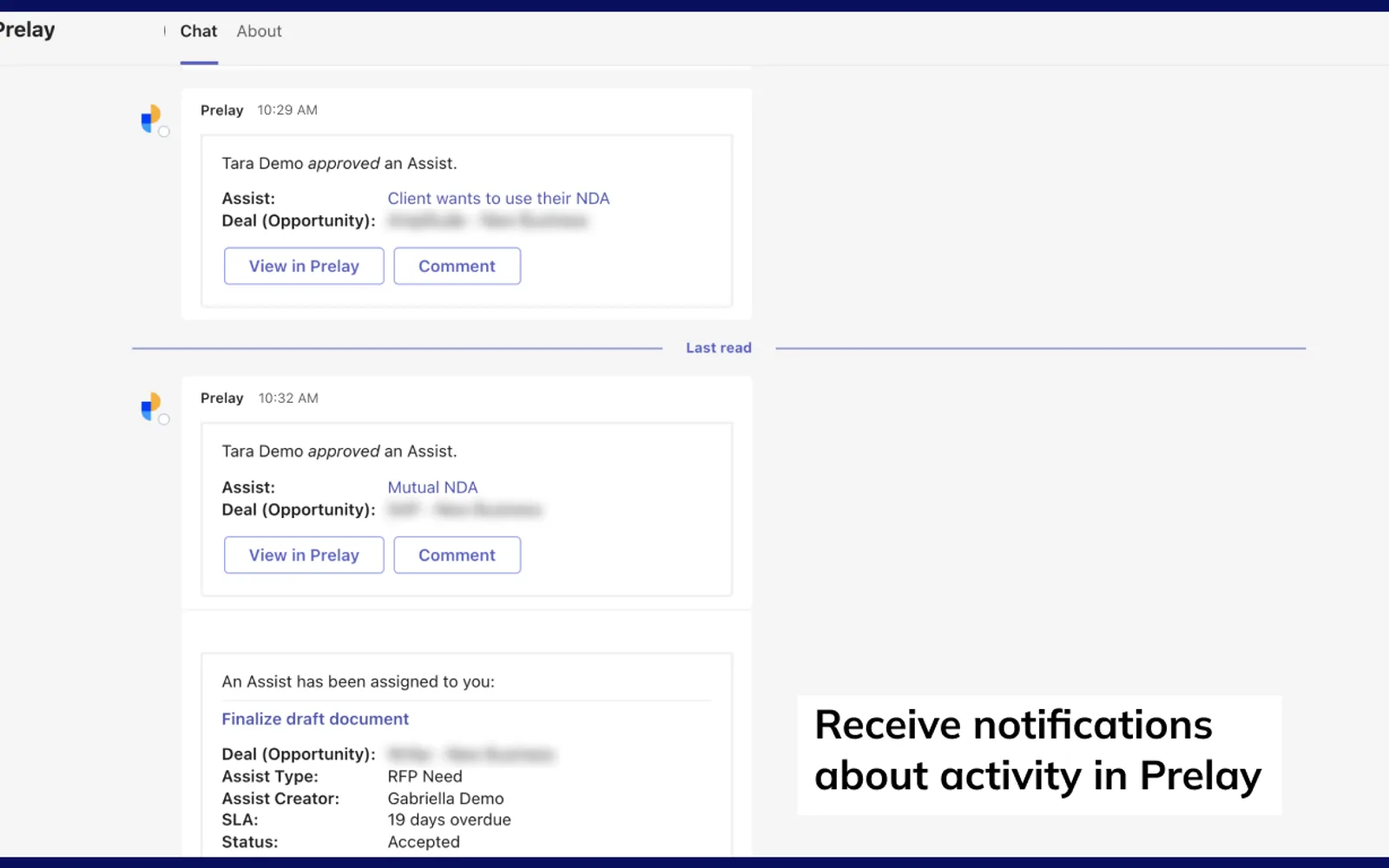Click the "Last read" marker label
Screen dimensions: 1389x868
pyautogui.click(x=719, y=347)
